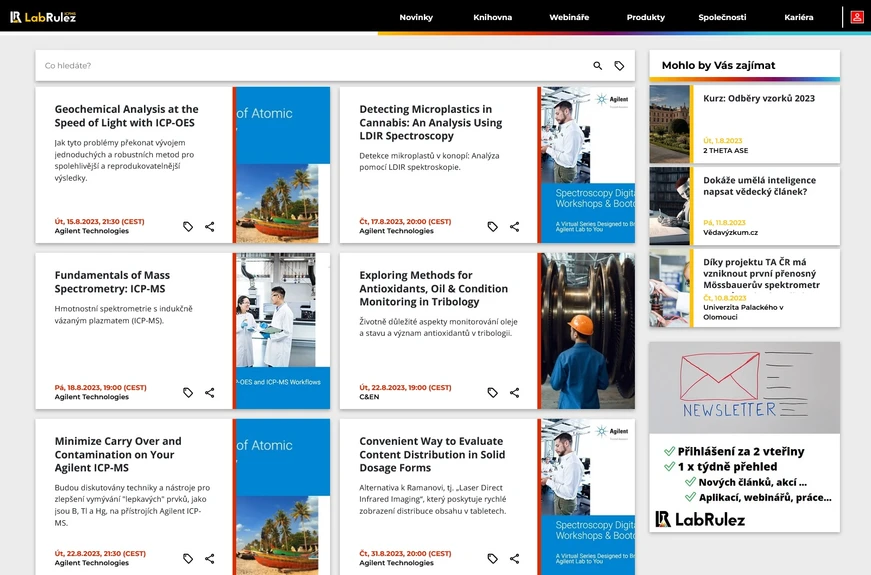
Task: Open 'Díky projektu TA ČR' Mössbauer spectrometer article
Action: (x=762, y=273)
